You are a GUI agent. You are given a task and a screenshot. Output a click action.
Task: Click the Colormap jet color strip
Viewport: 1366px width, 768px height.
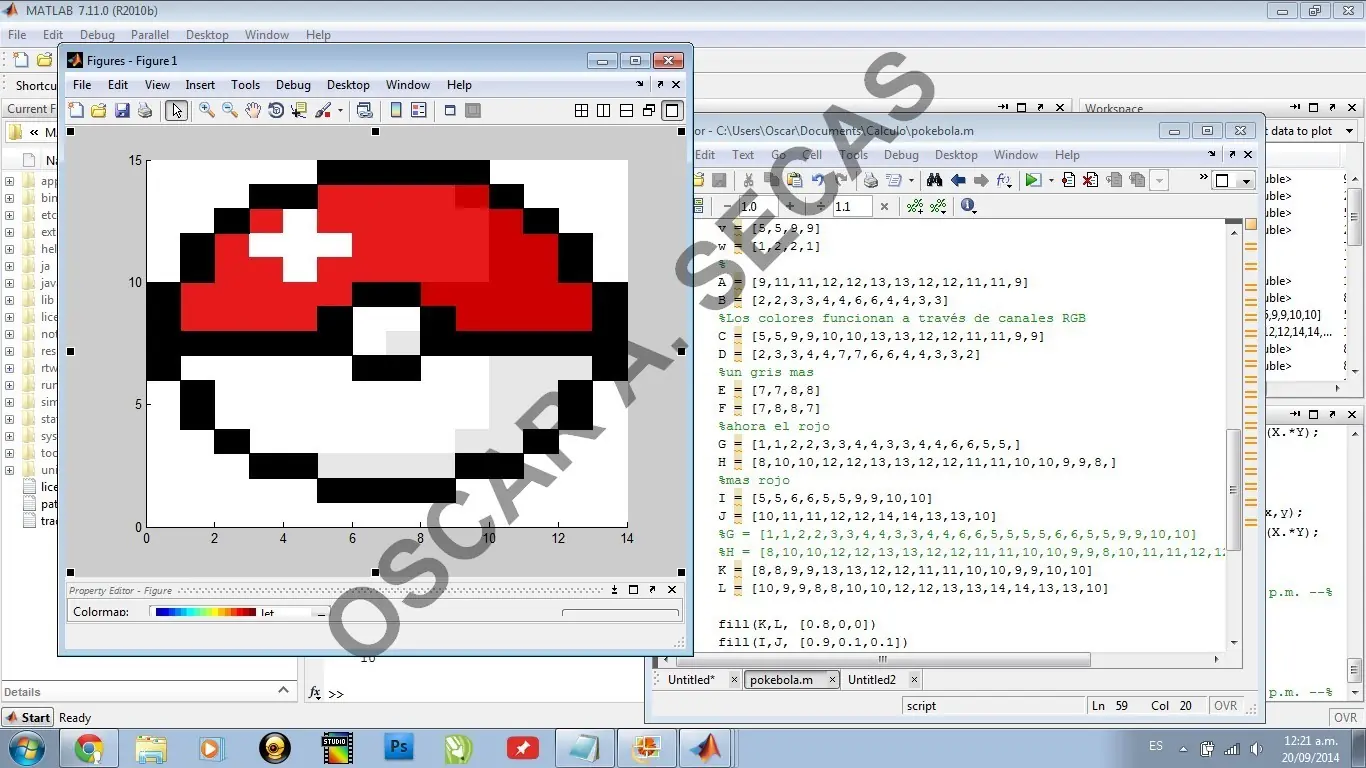(x=206, y=612)
